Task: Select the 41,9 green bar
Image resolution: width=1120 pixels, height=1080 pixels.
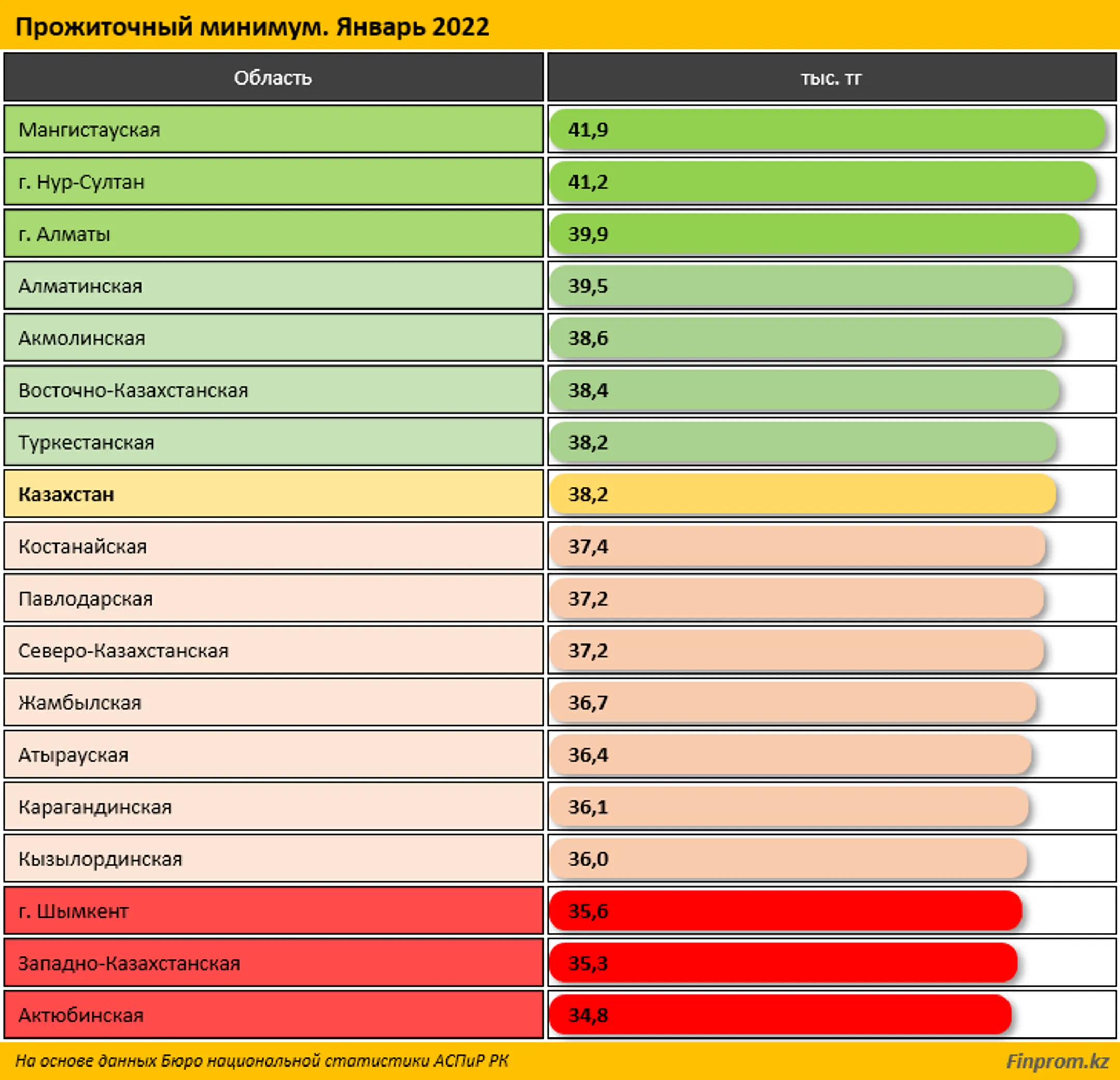Action: (828, 130)
